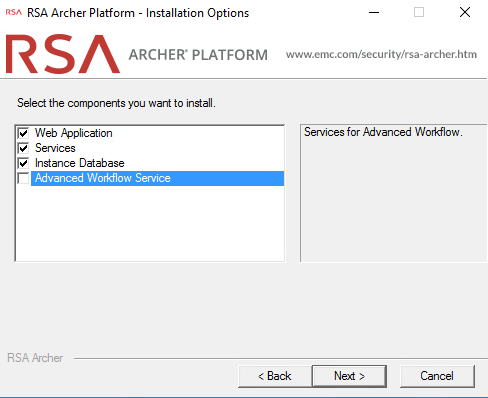Uncheck the Instance Database checkbox
Image resolution: width=488 pixels, height=398 pixels.
tap(23, 163)
